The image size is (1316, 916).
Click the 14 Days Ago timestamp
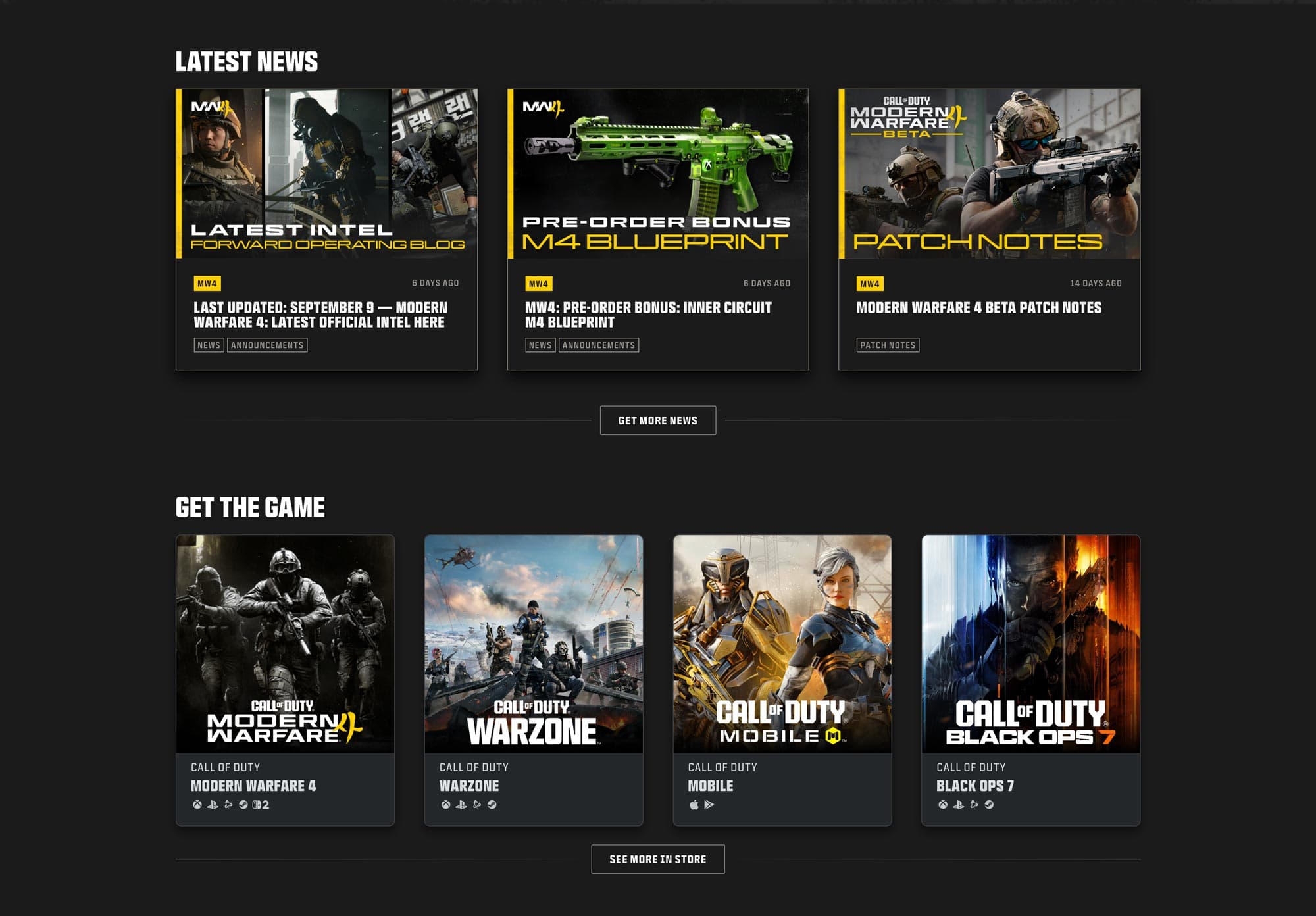[1096, 284]
